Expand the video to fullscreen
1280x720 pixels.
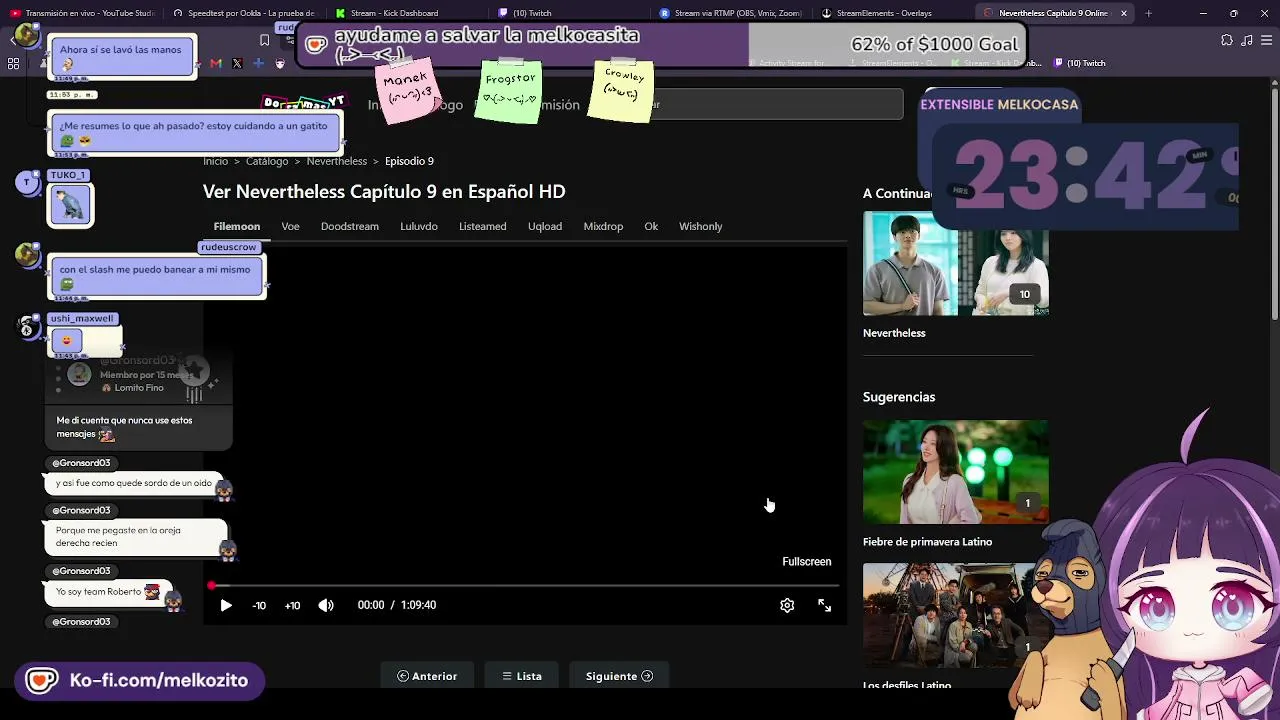(x=824, y=605)
